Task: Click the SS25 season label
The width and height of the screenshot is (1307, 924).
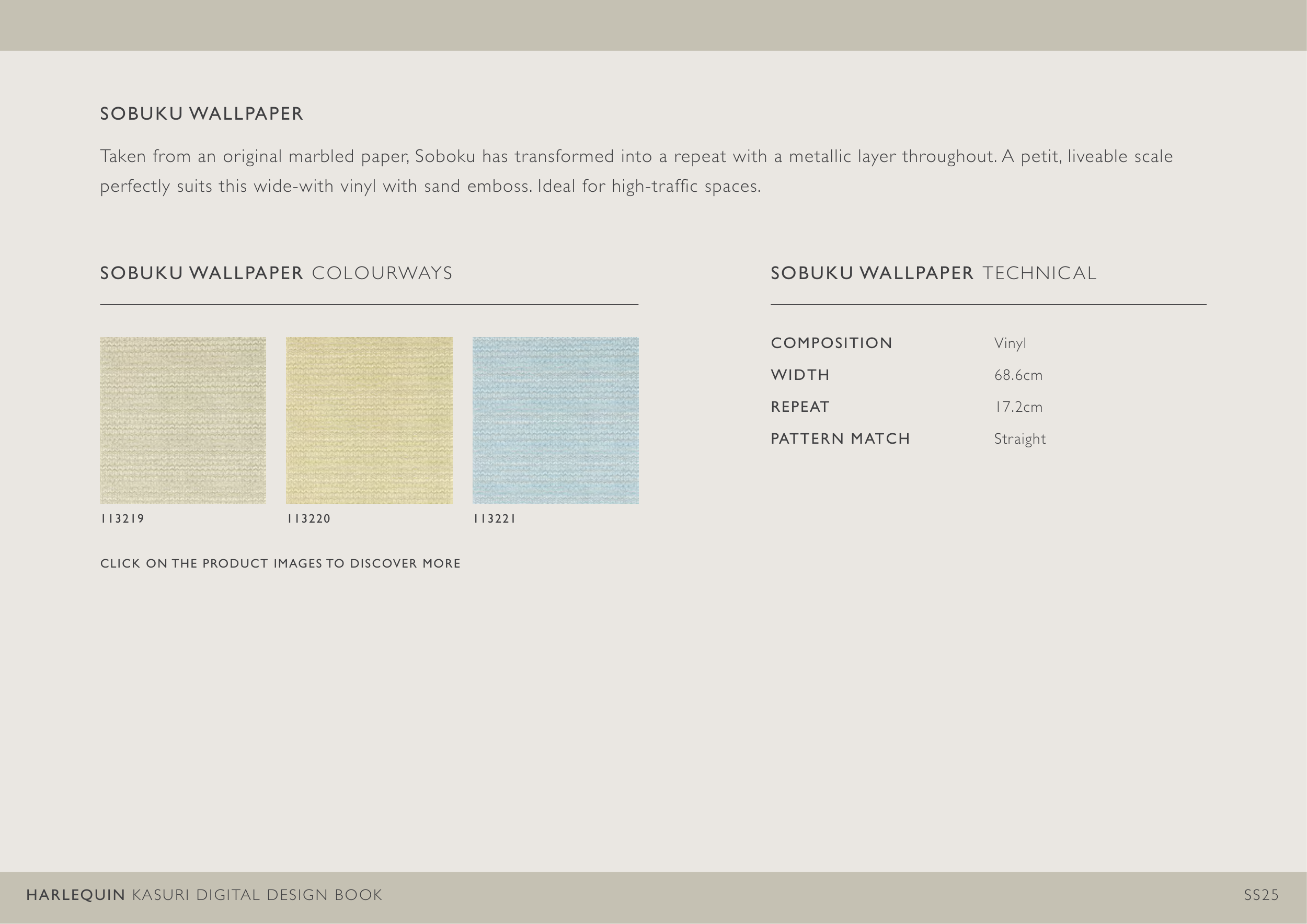Action: pyautogui.click(x=1261, y=895)
